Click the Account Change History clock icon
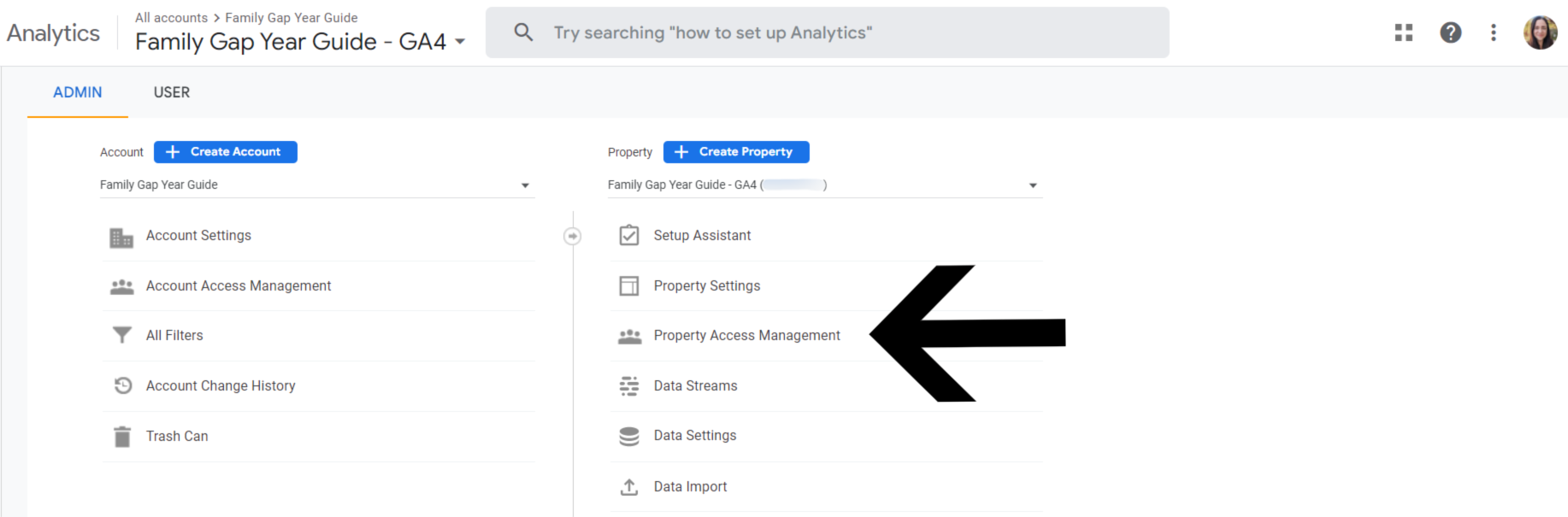 (123, 385)
